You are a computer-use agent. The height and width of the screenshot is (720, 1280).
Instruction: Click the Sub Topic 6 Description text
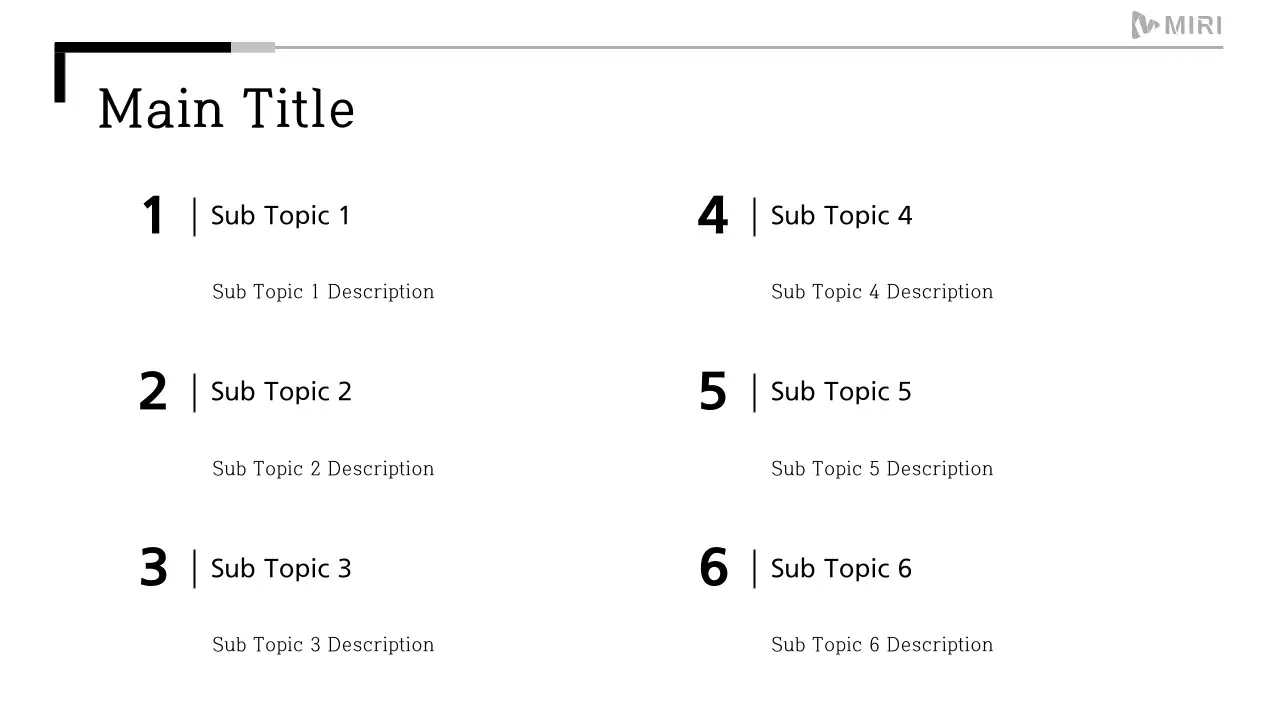[882, 645]
